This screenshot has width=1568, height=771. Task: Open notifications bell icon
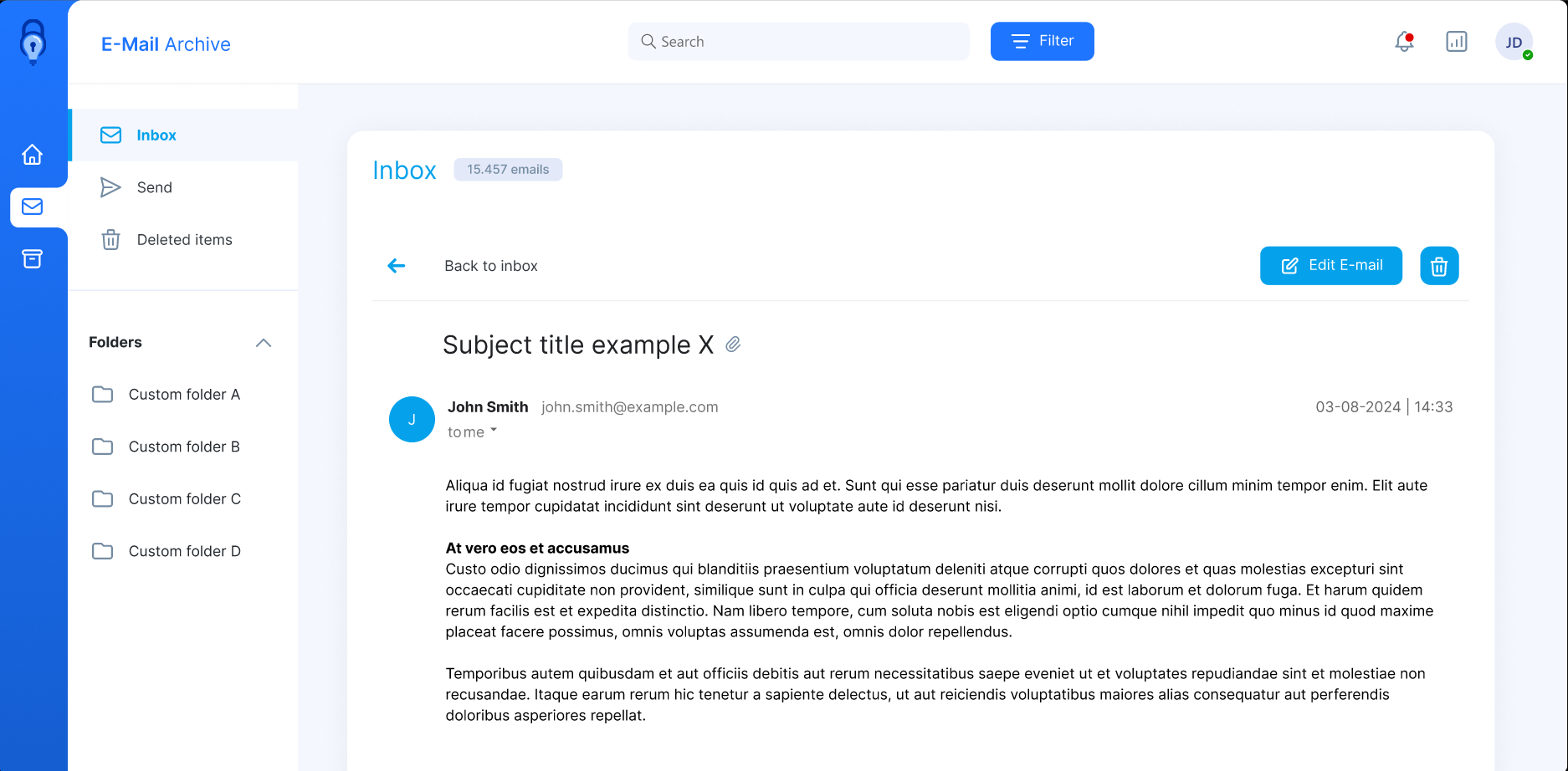pyautogui.click(x=1404, y=42)
